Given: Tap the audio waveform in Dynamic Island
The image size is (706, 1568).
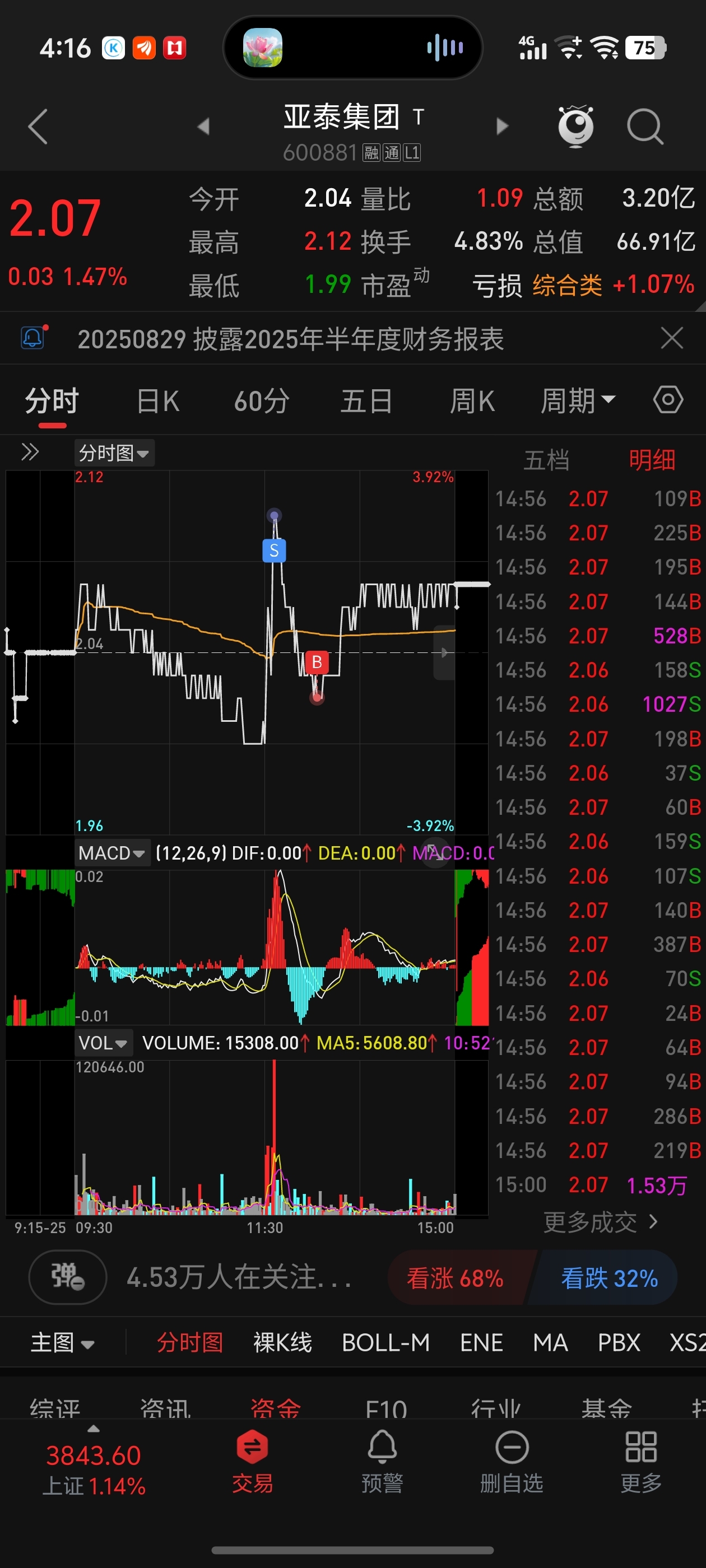Looking at the screenshot, I should (445, 48).
